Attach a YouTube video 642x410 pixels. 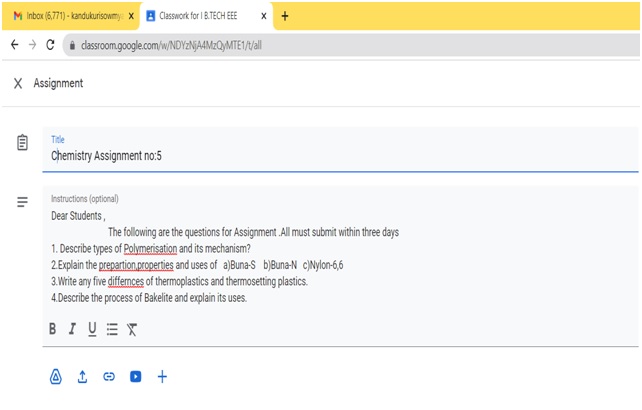(136, 377)
